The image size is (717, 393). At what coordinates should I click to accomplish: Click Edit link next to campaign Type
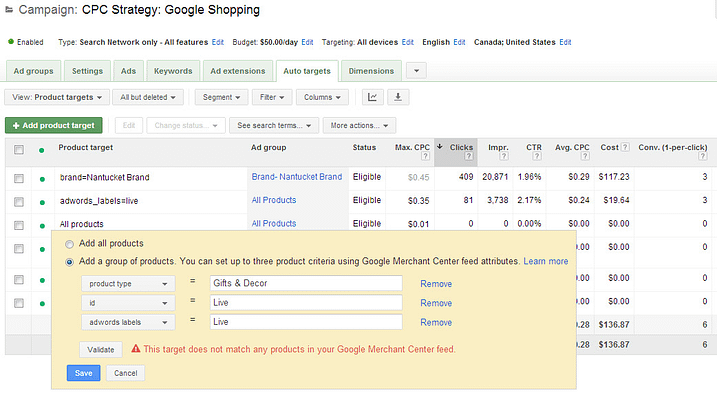pos(218,42)
